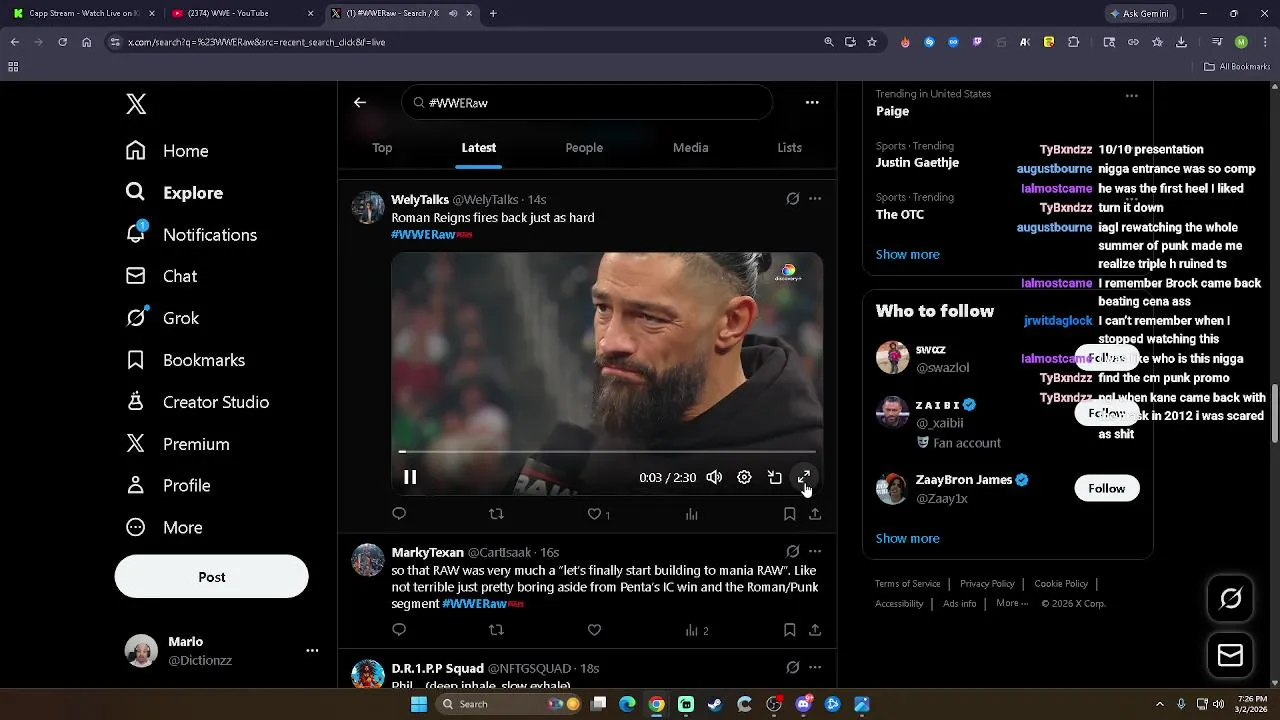Expand the More menu in sidebar

point(164,528)
